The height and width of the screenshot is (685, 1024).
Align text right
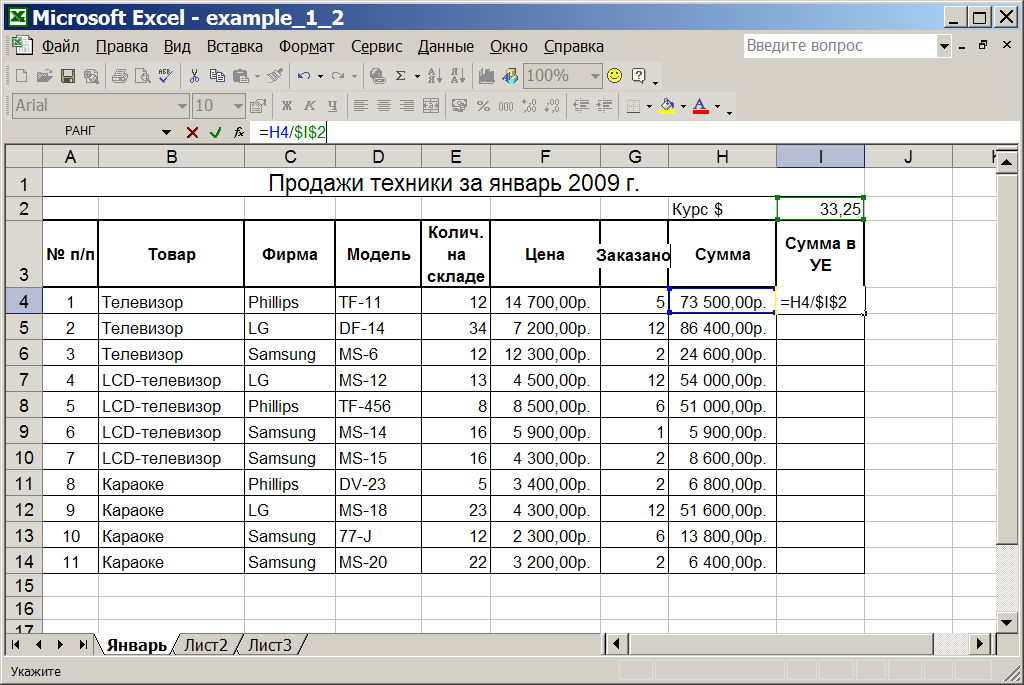point(407,106)
